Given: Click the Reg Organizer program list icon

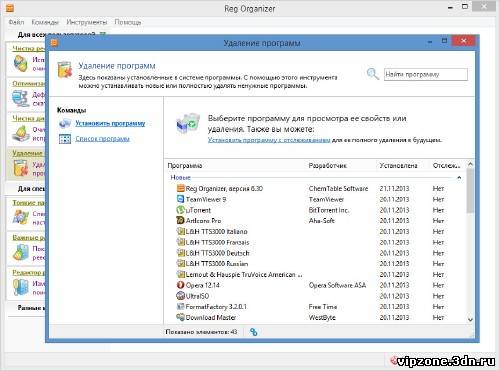Looking at the screenshot, I should coord(180,188).
